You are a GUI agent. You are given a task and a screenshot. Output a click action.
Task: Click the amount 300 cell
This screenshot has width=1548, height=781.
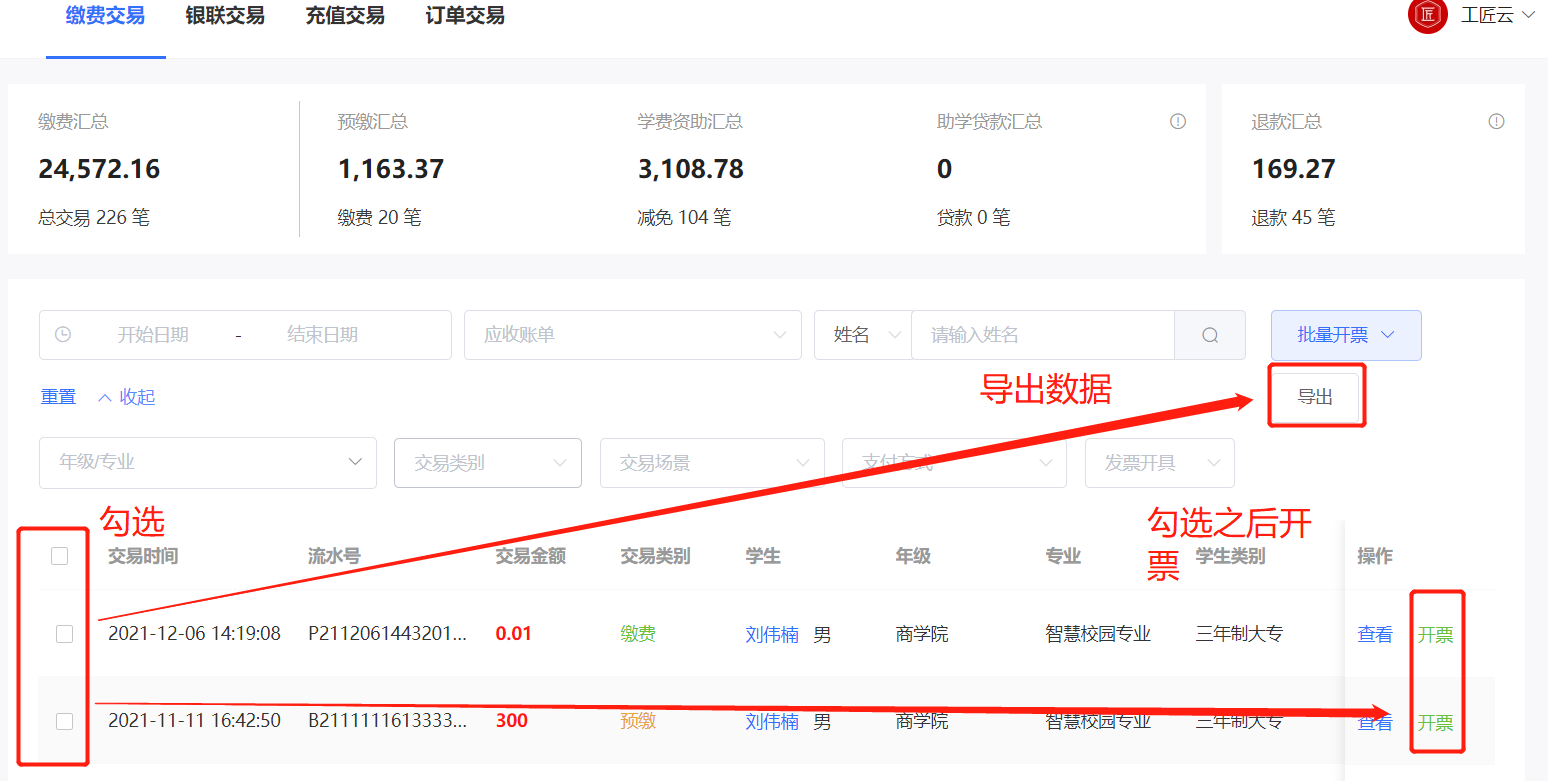[512, 721]
